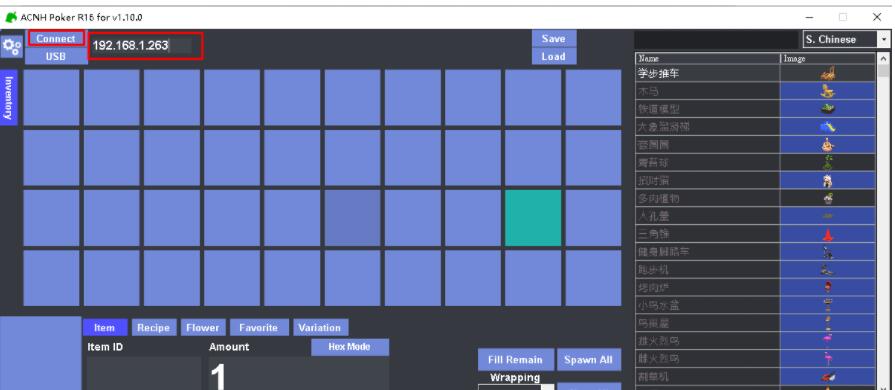Toggle Hex Mode for amount
The height and width of the screenshot is (390, 895).
point(349,347)
